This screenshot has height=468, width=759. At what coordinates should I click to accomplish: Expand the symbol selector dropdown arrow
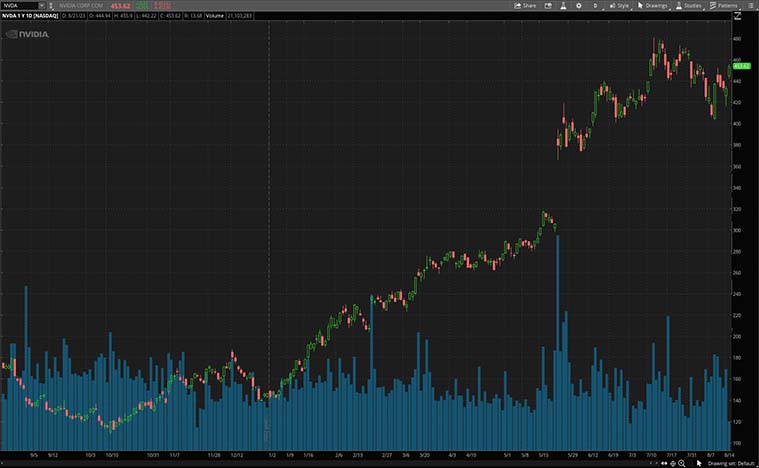click(42, 6)
